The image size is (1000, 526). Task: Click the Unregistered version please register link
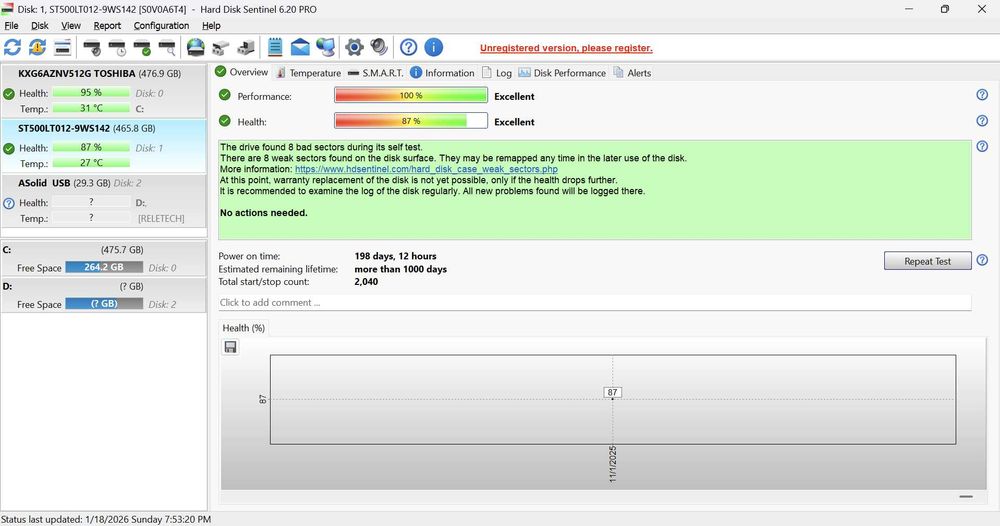566,48
